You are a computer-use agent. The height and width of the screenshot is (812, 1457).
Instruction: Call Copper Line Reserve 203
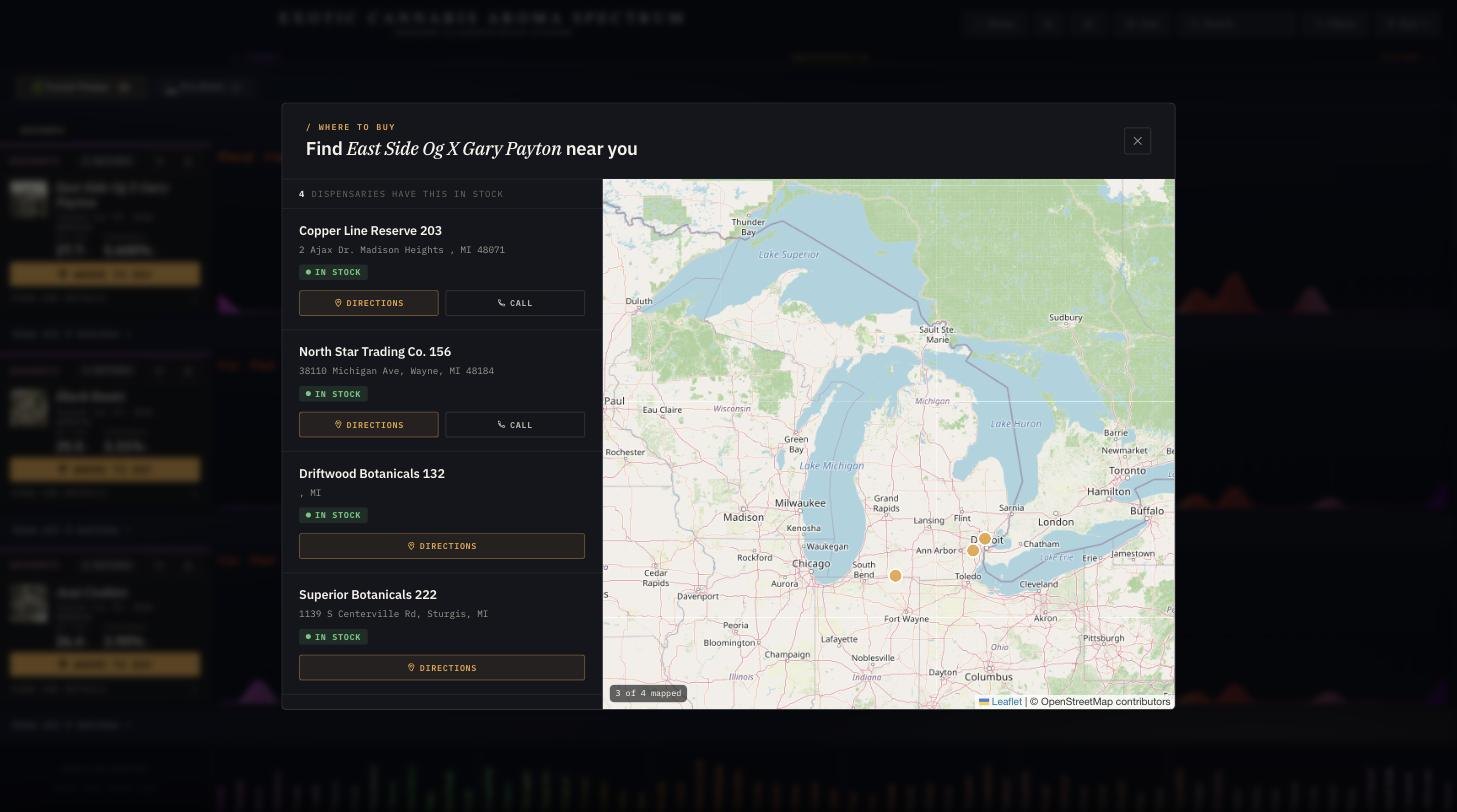click(x=515, y=303)
